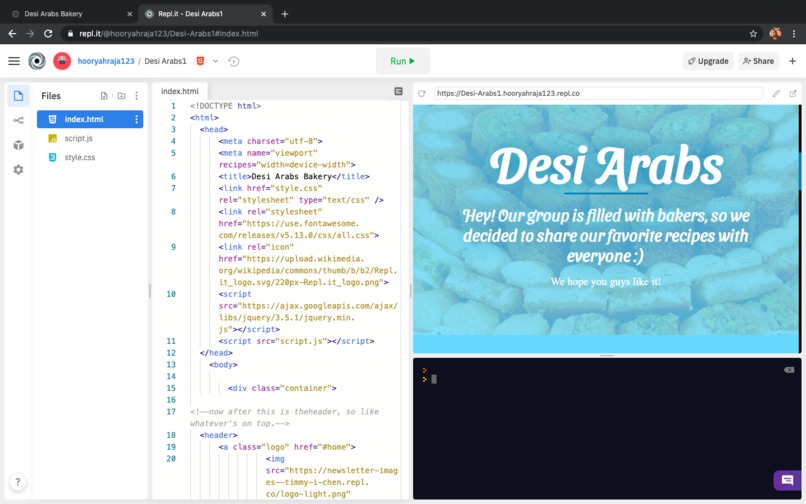Refresh the web preview pane
The height and width of the screenshot is (504, 806).
pos(422,94)
